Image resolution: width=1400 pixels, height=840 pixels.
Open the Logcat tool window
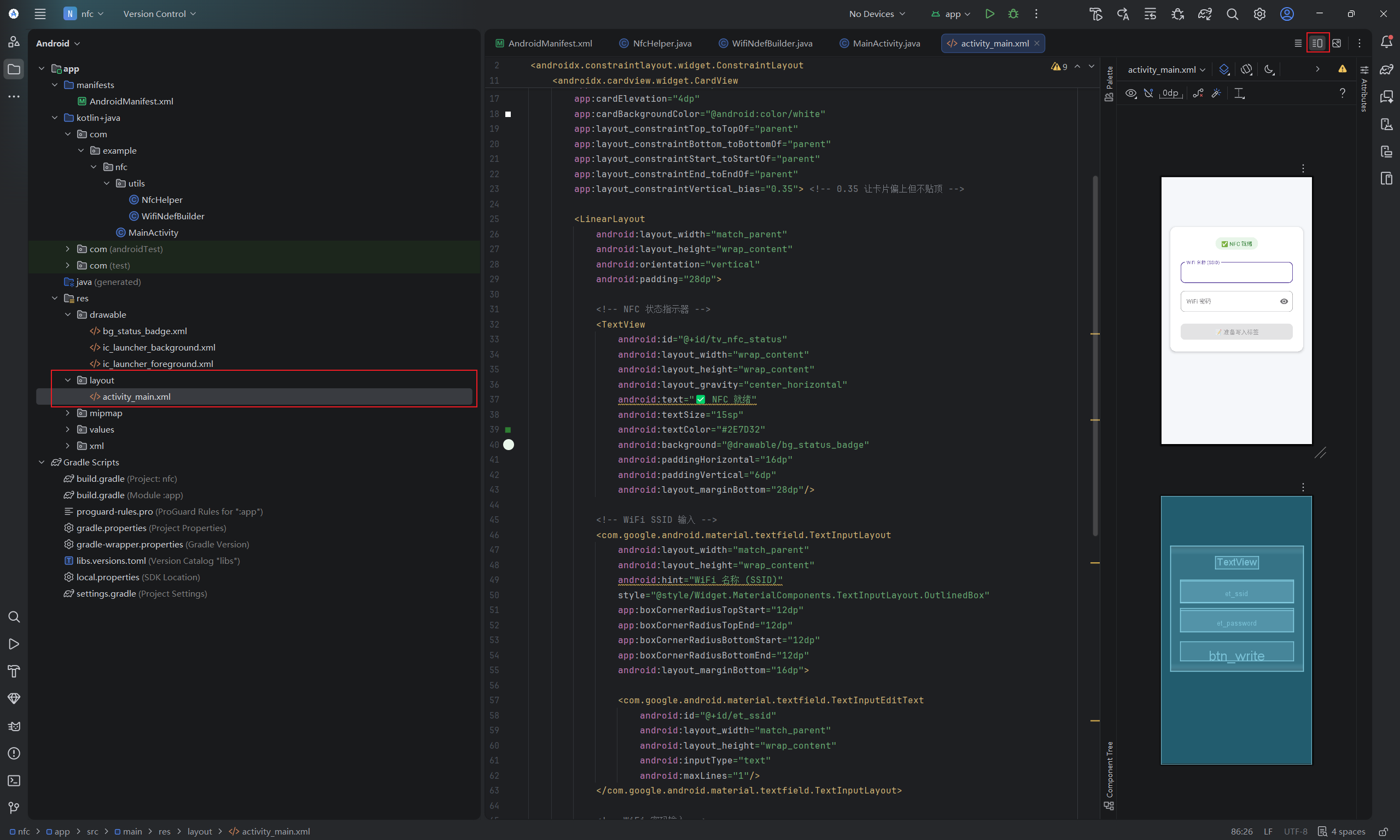14,726
